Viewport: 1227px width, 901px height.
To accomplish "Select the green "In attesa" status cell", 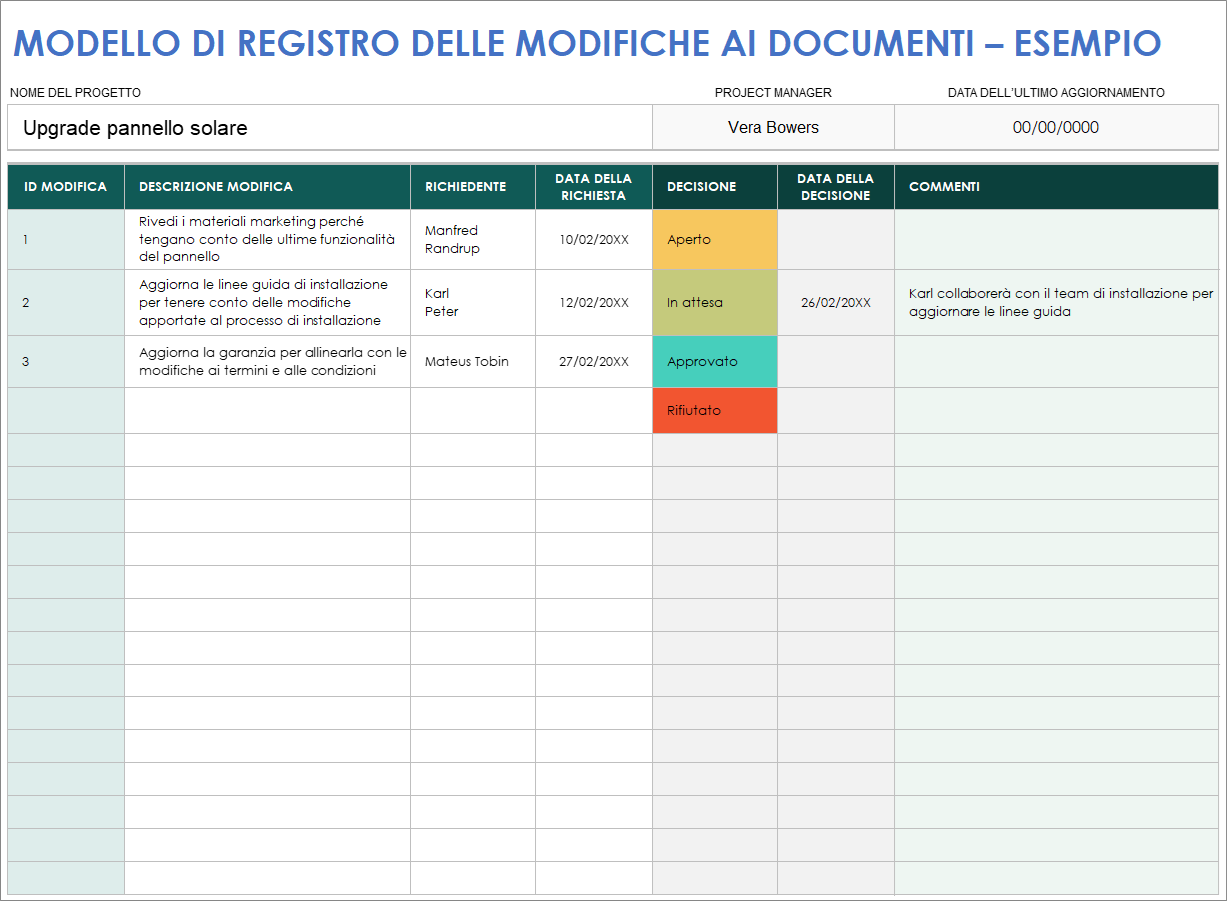I will pyautogui.click(x=714, y=301).
